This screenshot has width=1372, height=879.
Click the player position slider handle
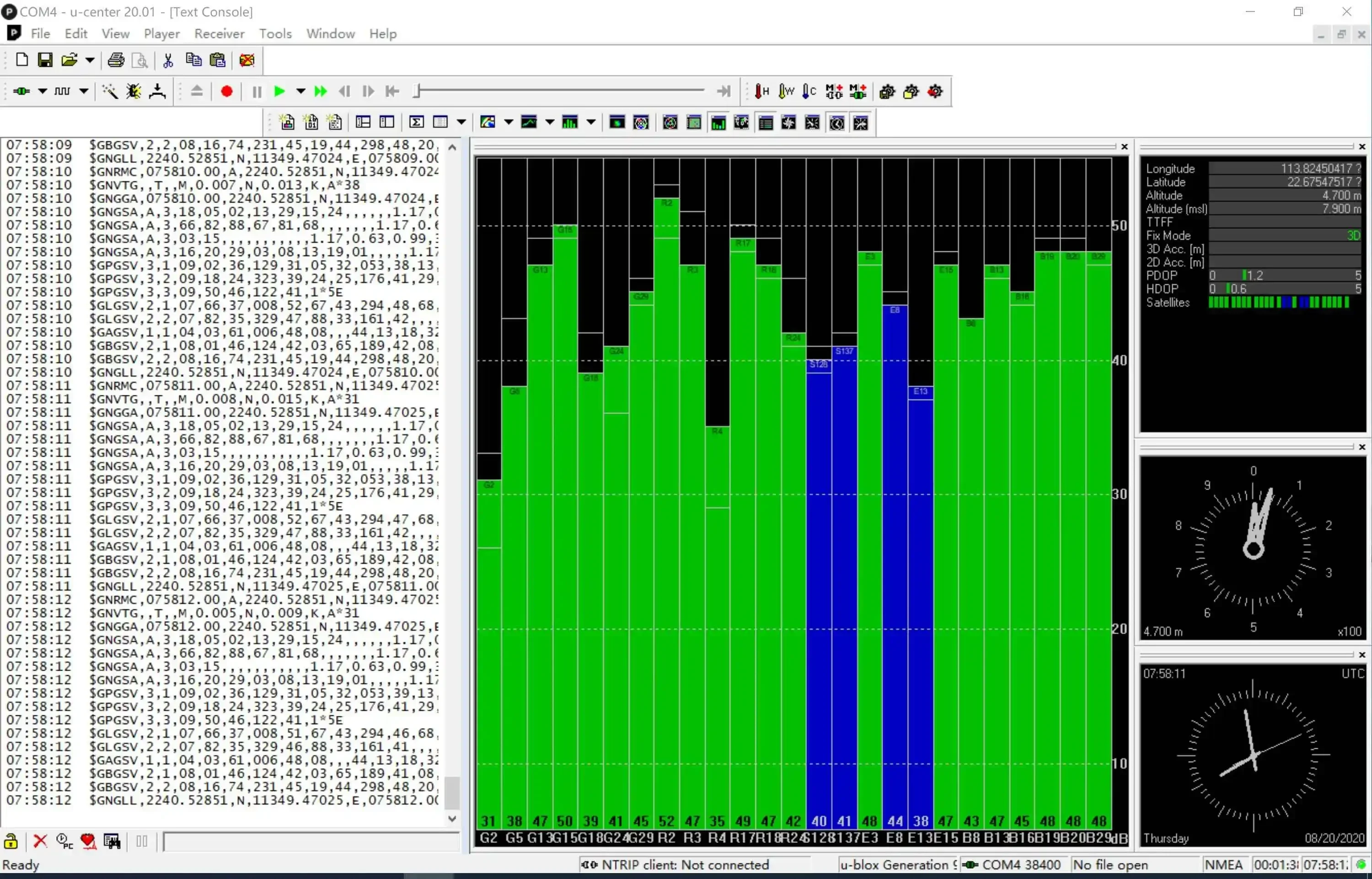(x=418, y=91)
